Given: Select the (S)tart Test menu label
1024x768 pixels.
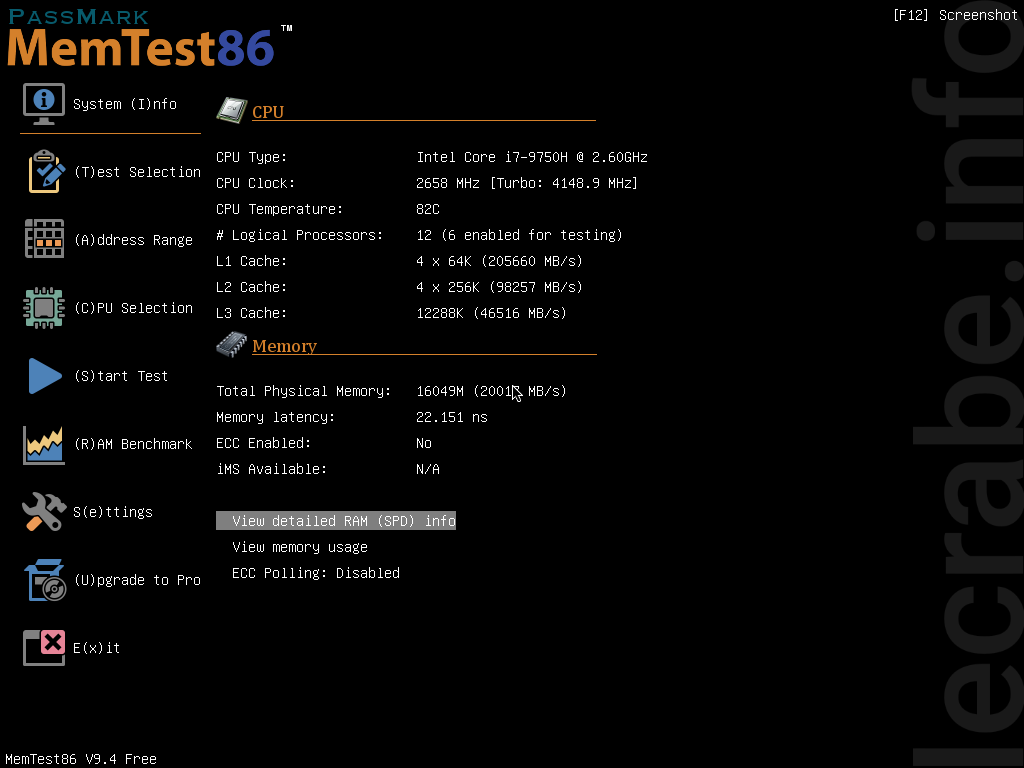Looking at the screenshot, I should (121, 376).
